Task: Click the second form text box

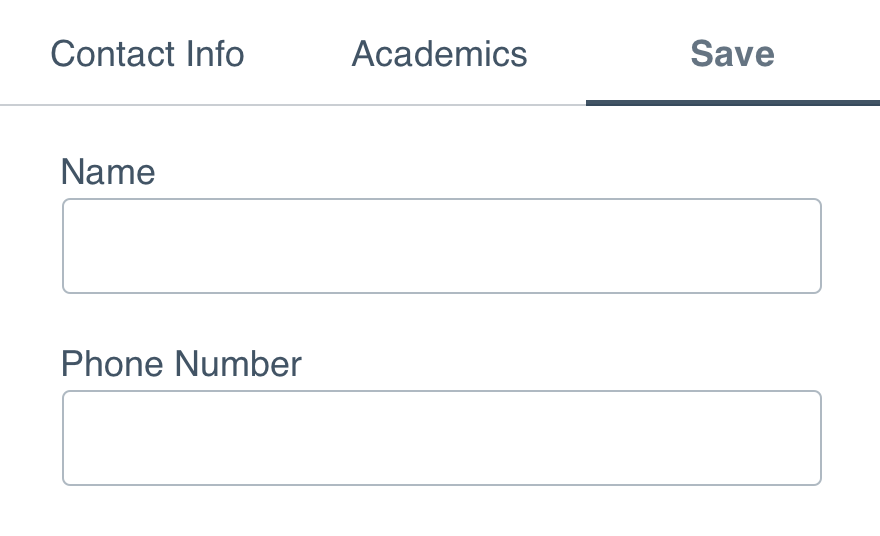Action: (x=442, y=438)
